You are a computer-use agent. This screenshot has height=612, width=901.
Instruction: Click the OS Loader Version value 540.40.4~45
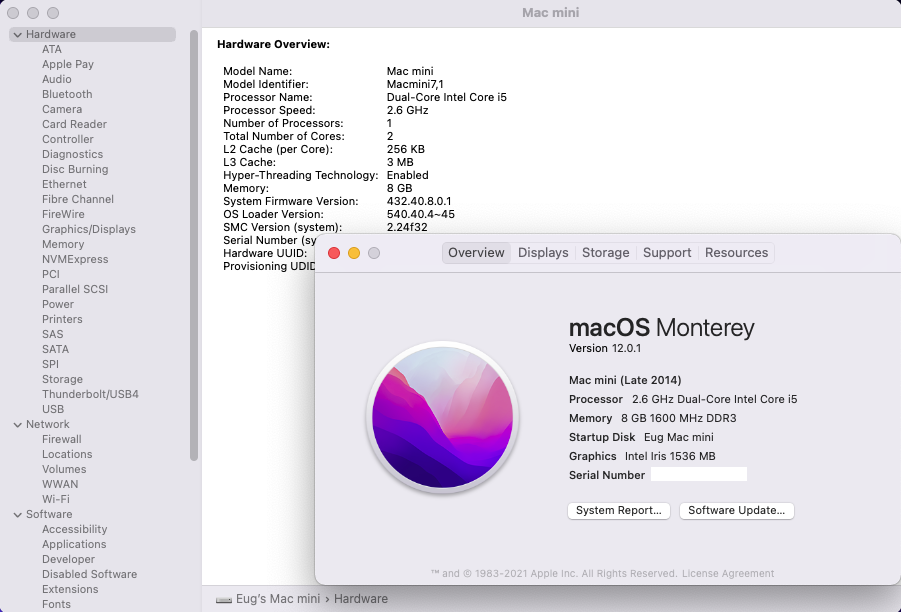point(421,214)
